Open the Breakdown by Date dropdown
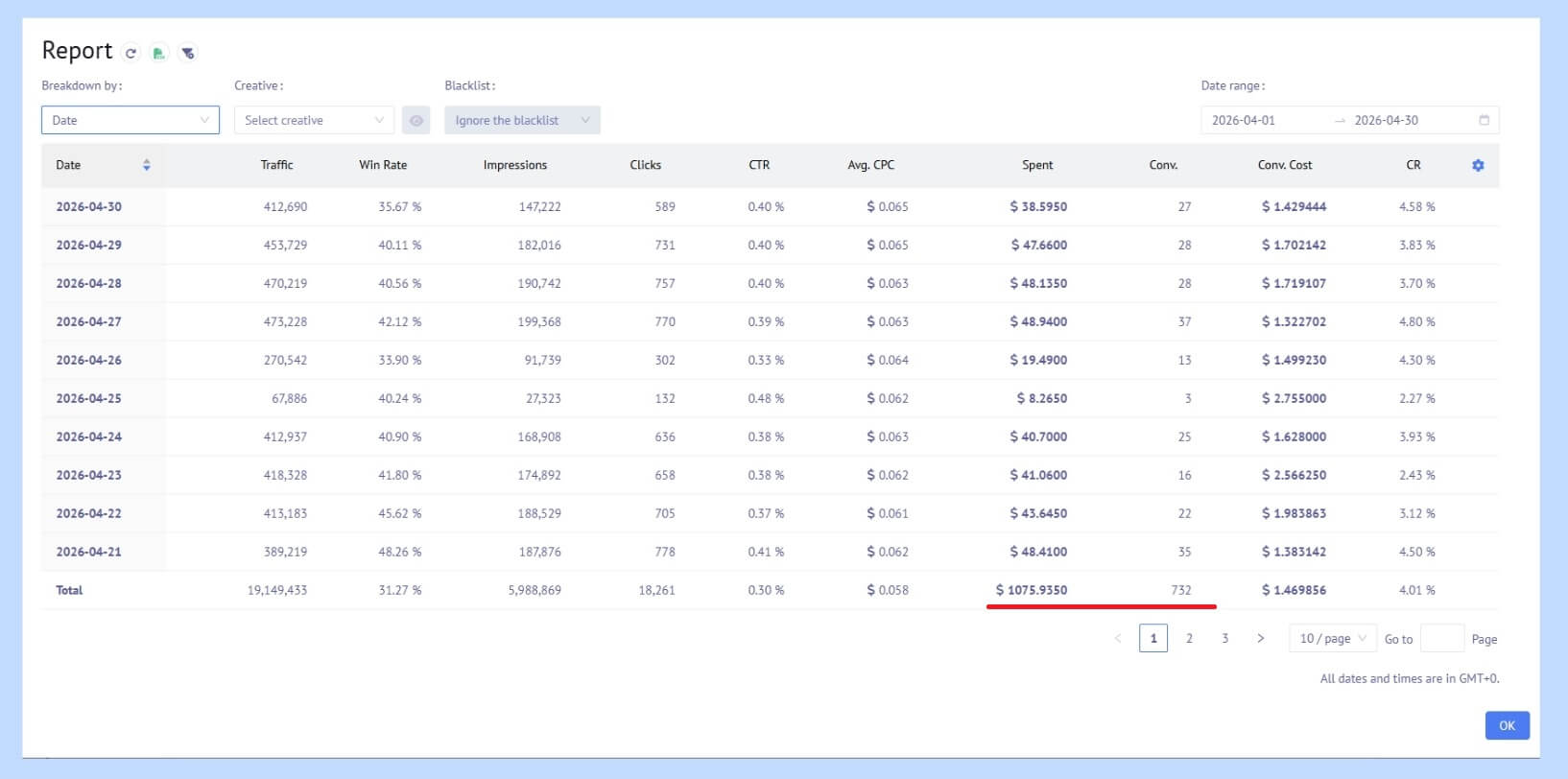 (131, 120)
